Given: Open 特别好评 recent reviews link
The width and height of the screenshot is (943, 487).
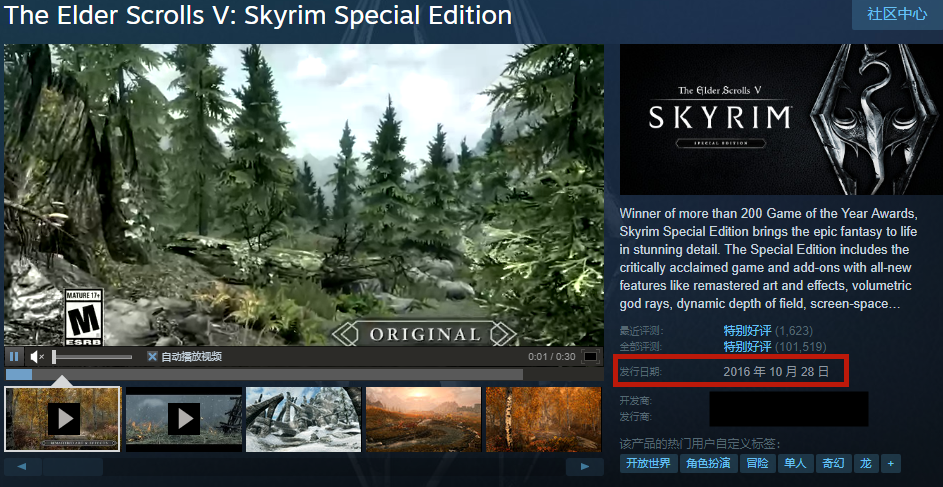Looking at the screenshot, I should pos(747,331).
